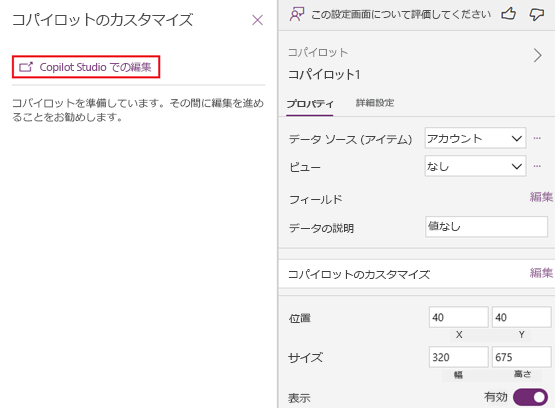Click 編集 next to コパイロットのカスタマイズ
555x408 pixels.
click(541, 273)
